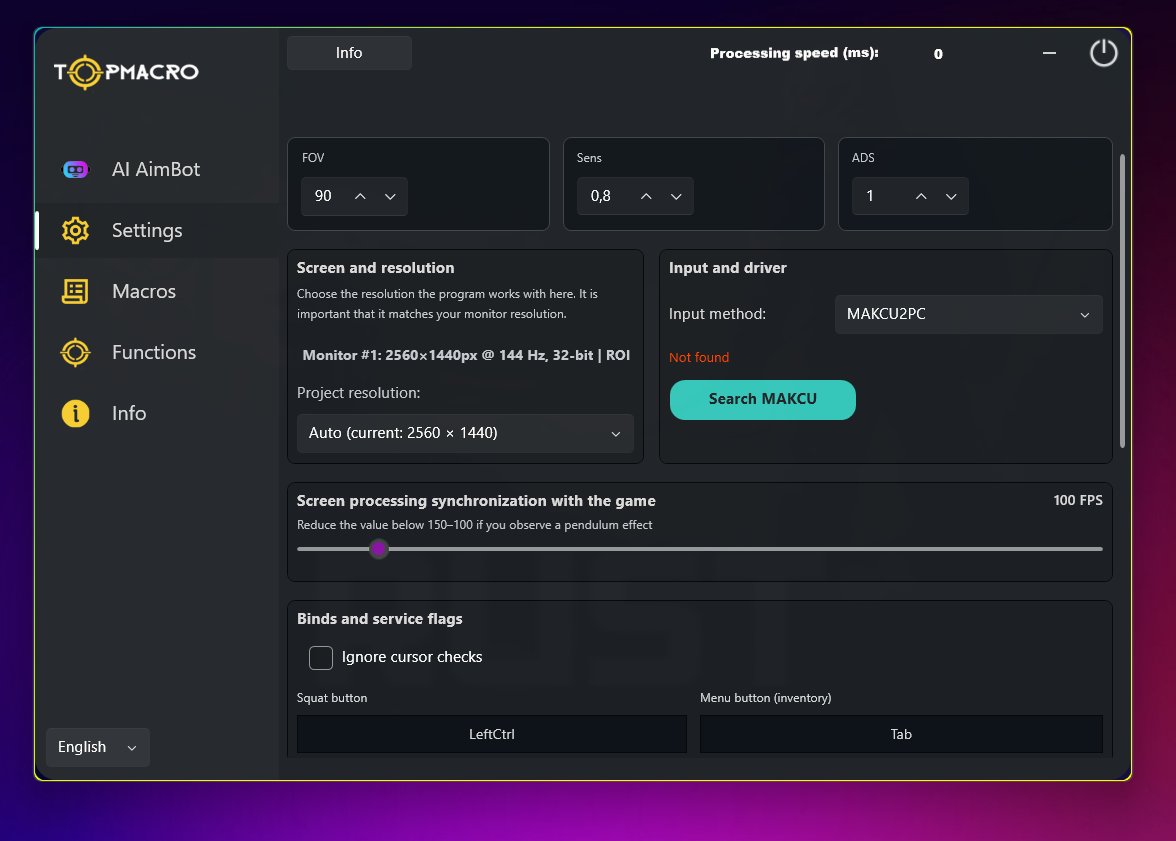Click the Search MAKCU button
Image resolution: width=1176 pixels, height=841 pixels.
[x=762, y=399]
